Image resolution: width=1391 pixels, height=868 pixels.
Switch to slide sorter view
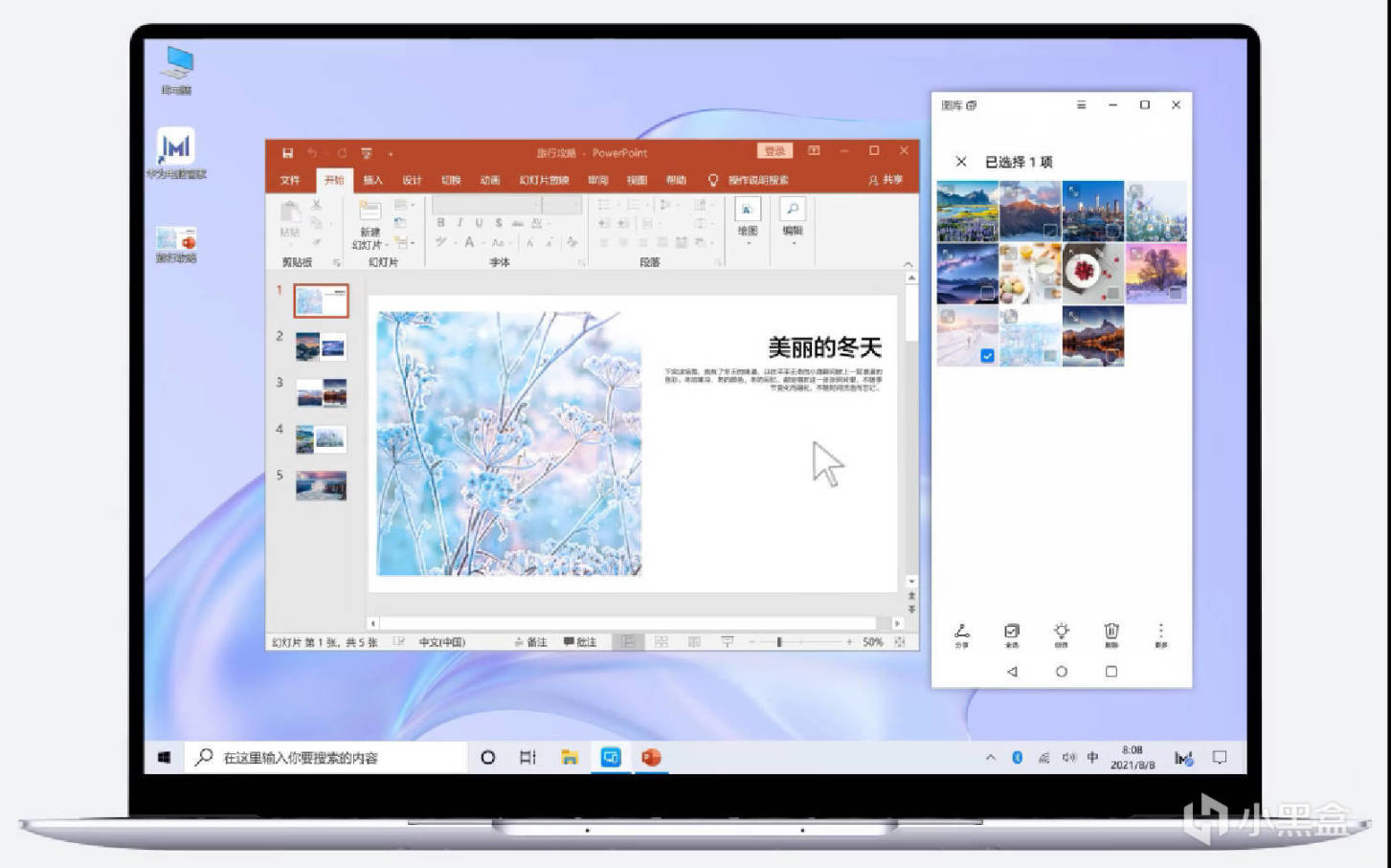[x=662, y=642]
